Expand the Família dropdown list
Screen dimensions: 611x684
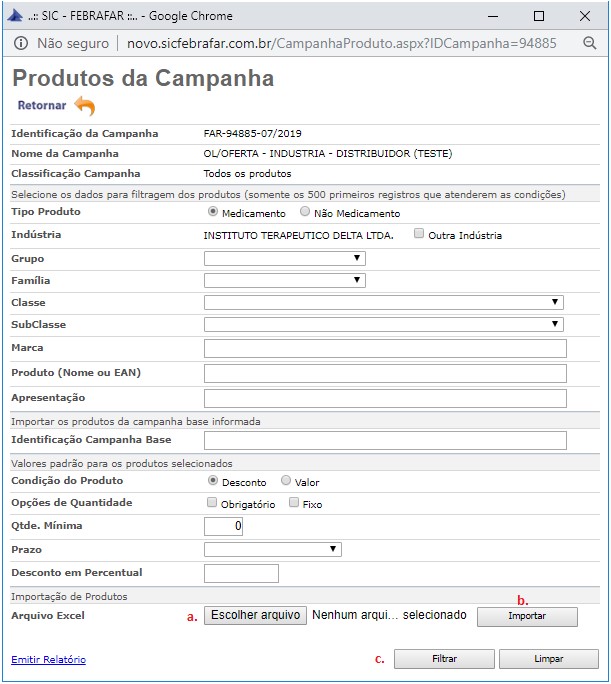[284, 280]
